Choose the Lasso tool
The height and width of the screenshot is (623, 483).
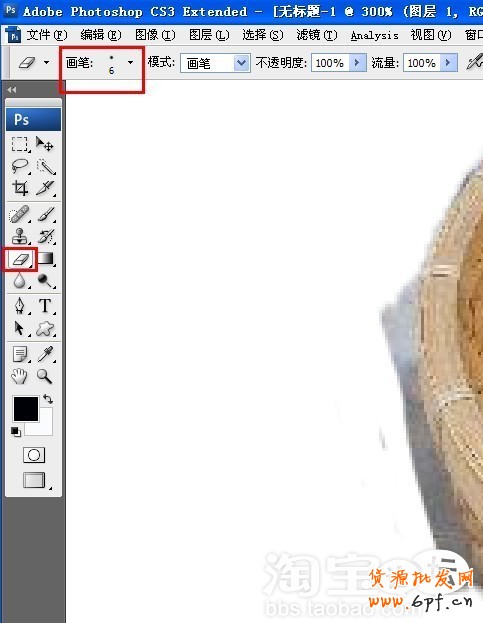[x=20, y=166]
